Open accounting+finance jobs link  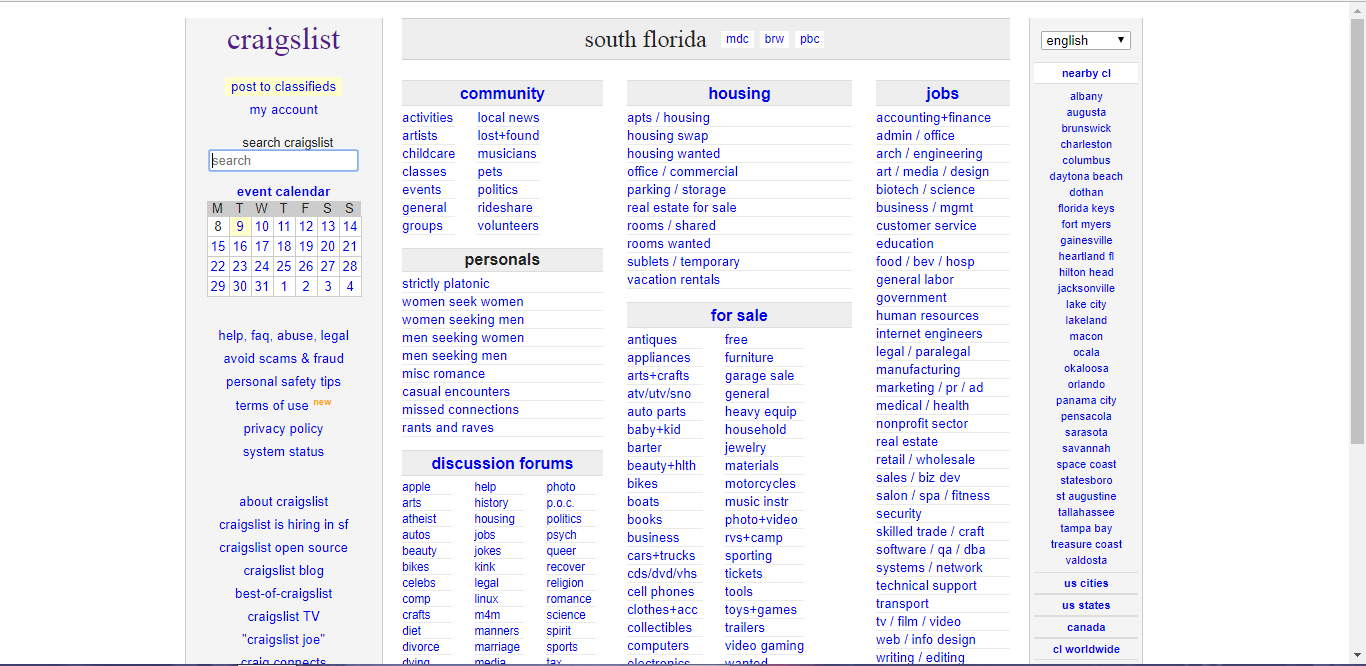933,118
